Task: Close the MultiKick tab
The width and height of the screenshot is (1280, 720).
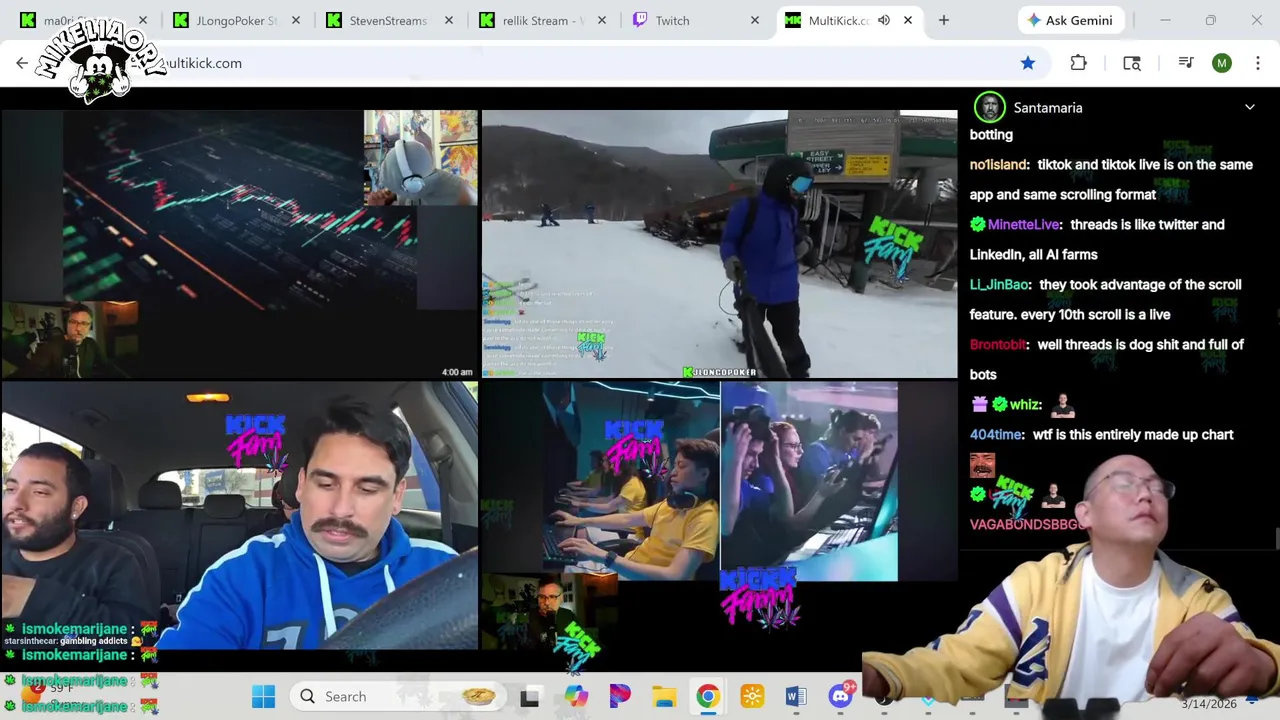Action: point(907,20)
